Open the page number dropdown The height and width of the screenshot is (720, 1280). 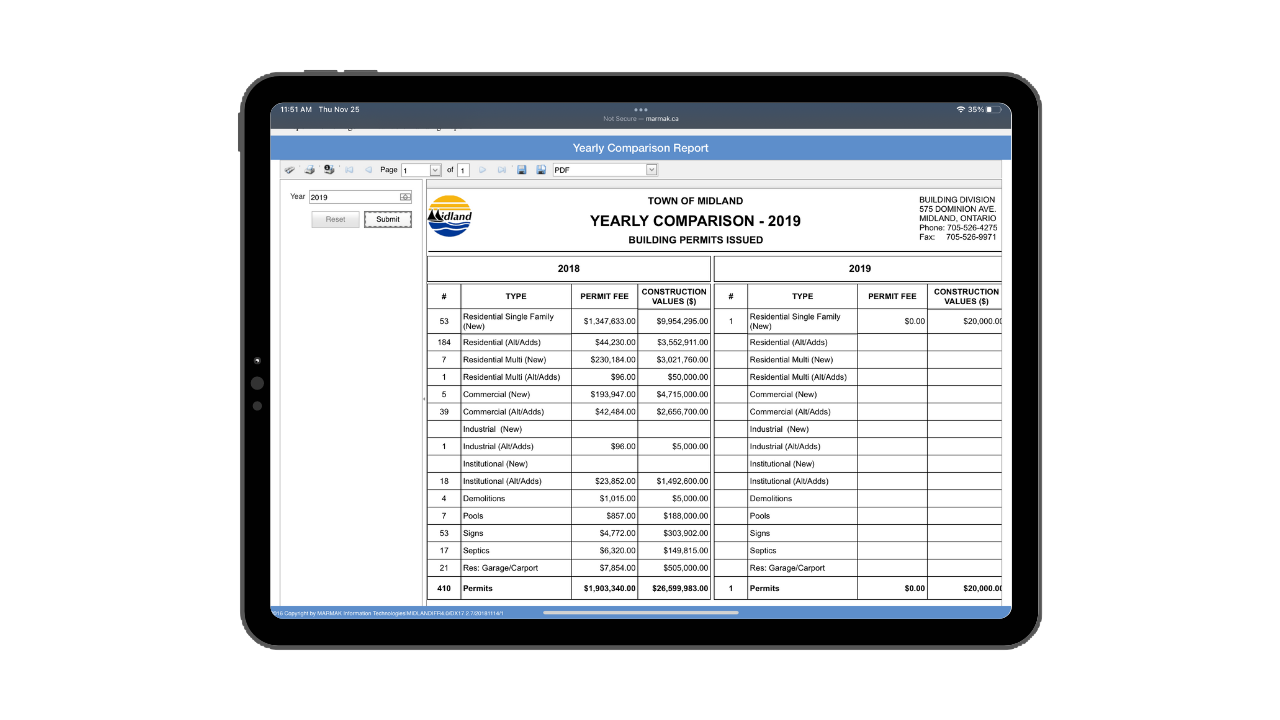(x=435, y=170)
